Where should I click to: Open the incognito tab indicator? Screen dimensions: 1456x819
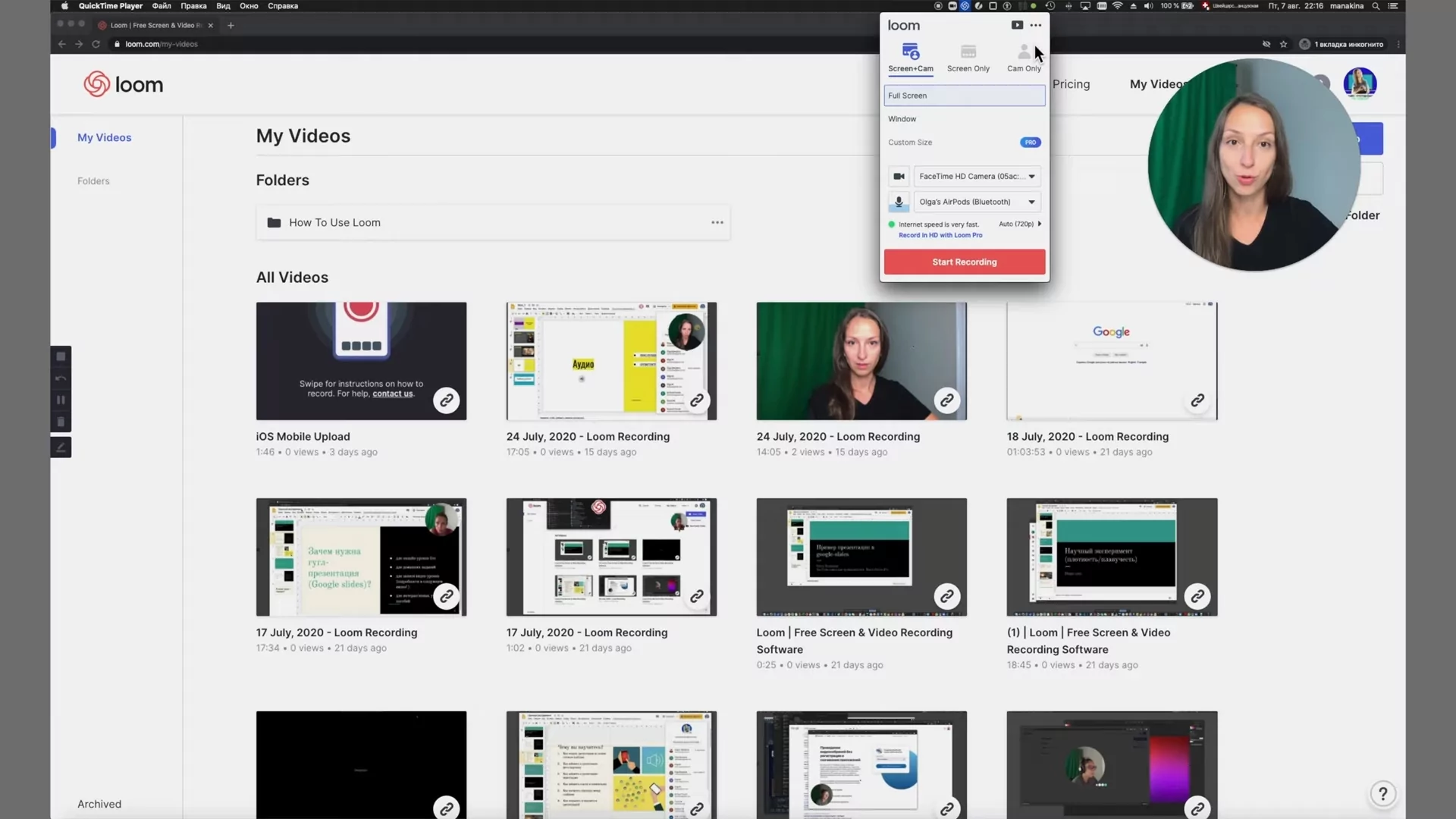coord(1341,44)
